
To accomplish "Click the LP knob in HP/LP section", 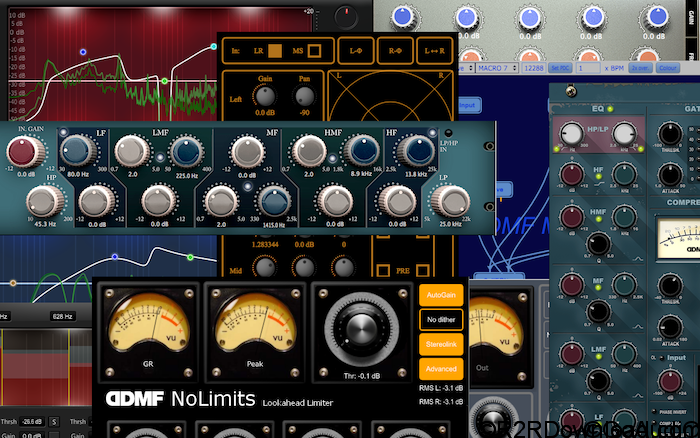I will (x=624, y=133).
